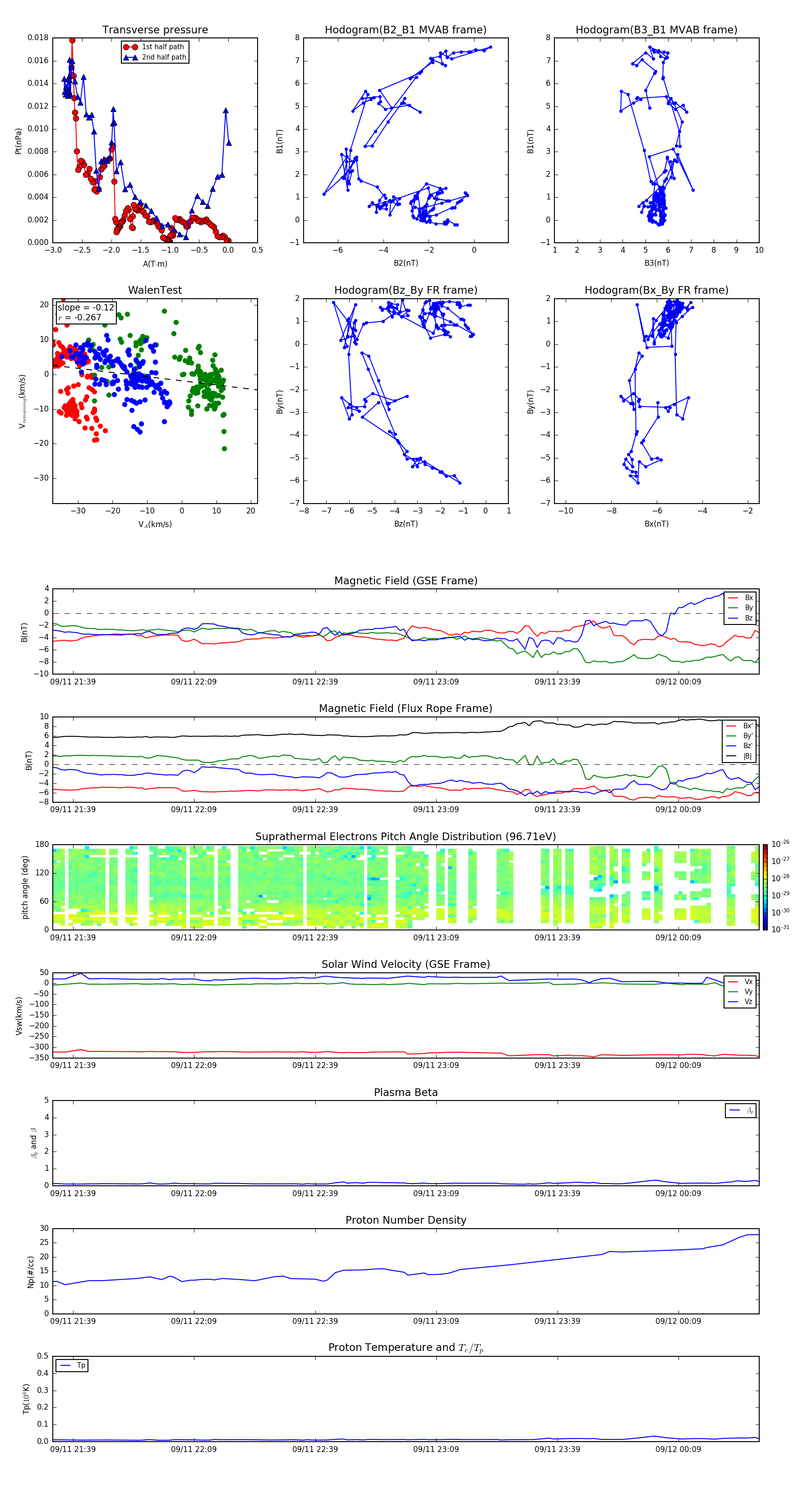Image resolution: width=812 pixels, height=1489 pixels.
Task: Click the "Tp(10^6K)" y-axis label
Action: [26, 1399]
